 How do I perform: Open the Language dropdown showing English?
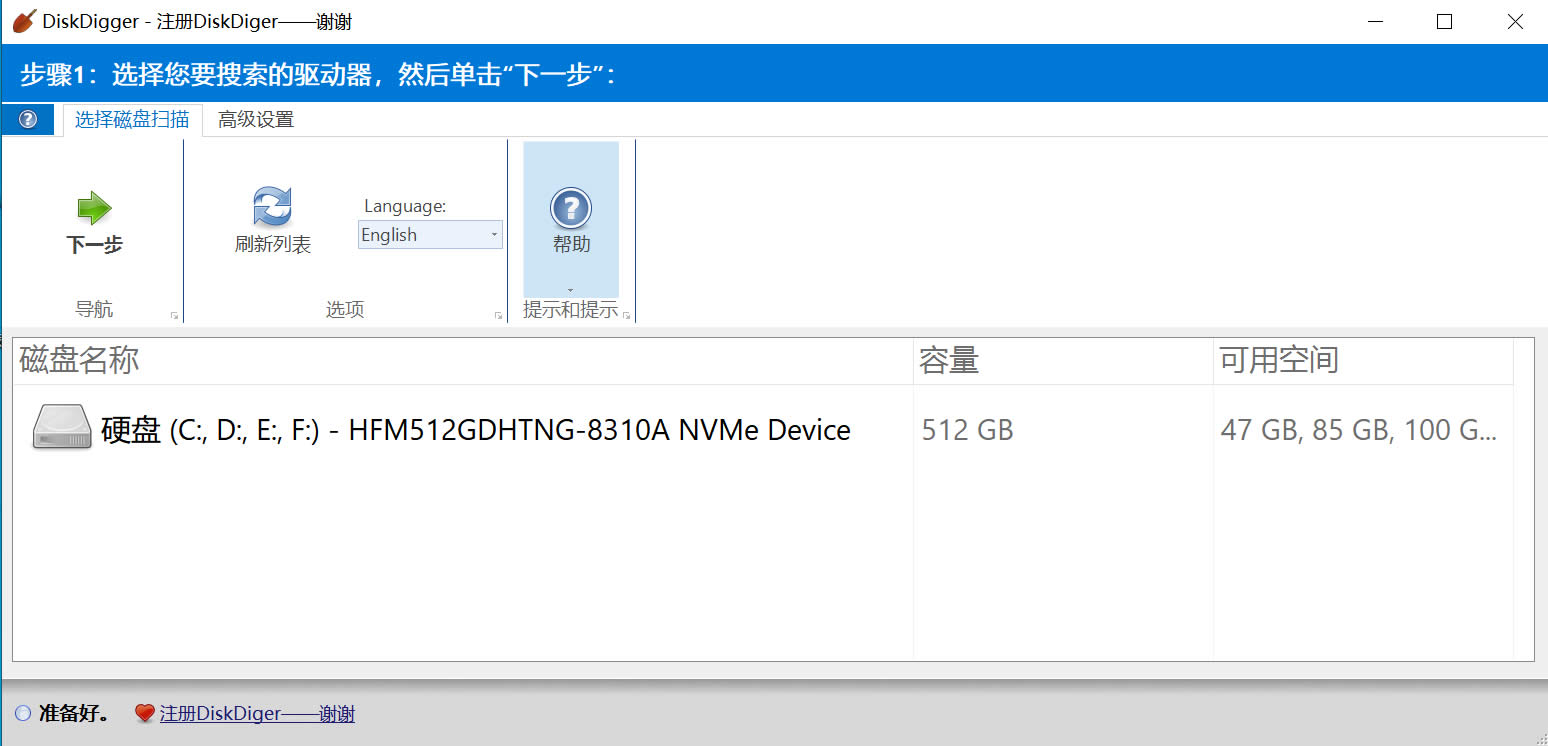click(x=430, y=235)
